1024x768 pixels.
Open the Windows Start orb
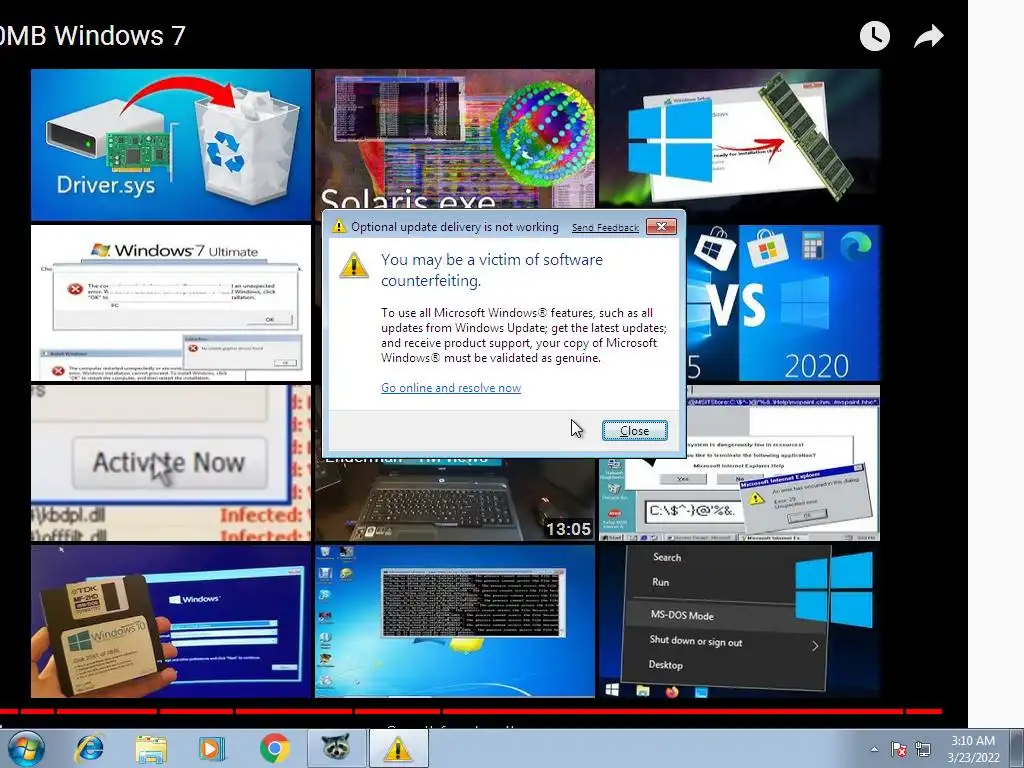pos(26,748)
